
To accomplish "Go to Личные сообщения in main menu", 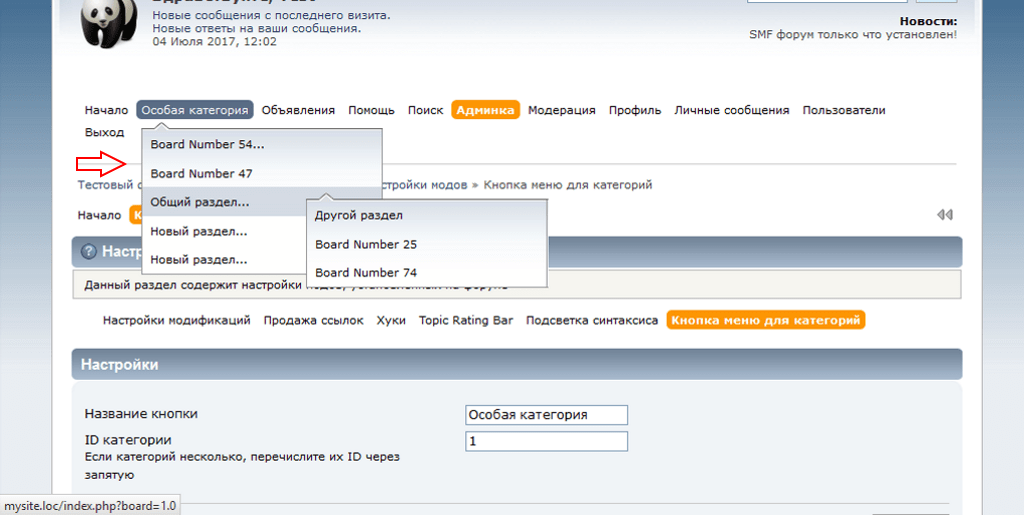I will (x=731, y=110).
